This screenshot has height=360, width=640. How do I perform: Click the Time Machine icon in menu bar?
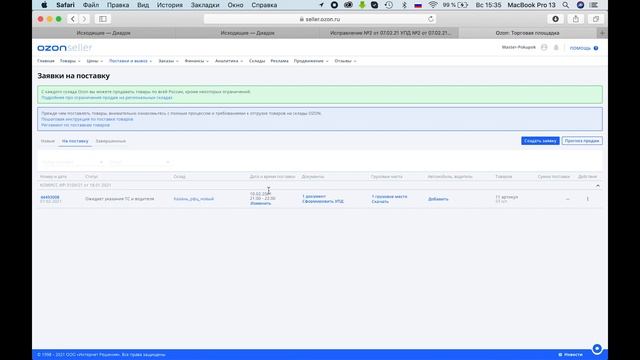point(389,5)
